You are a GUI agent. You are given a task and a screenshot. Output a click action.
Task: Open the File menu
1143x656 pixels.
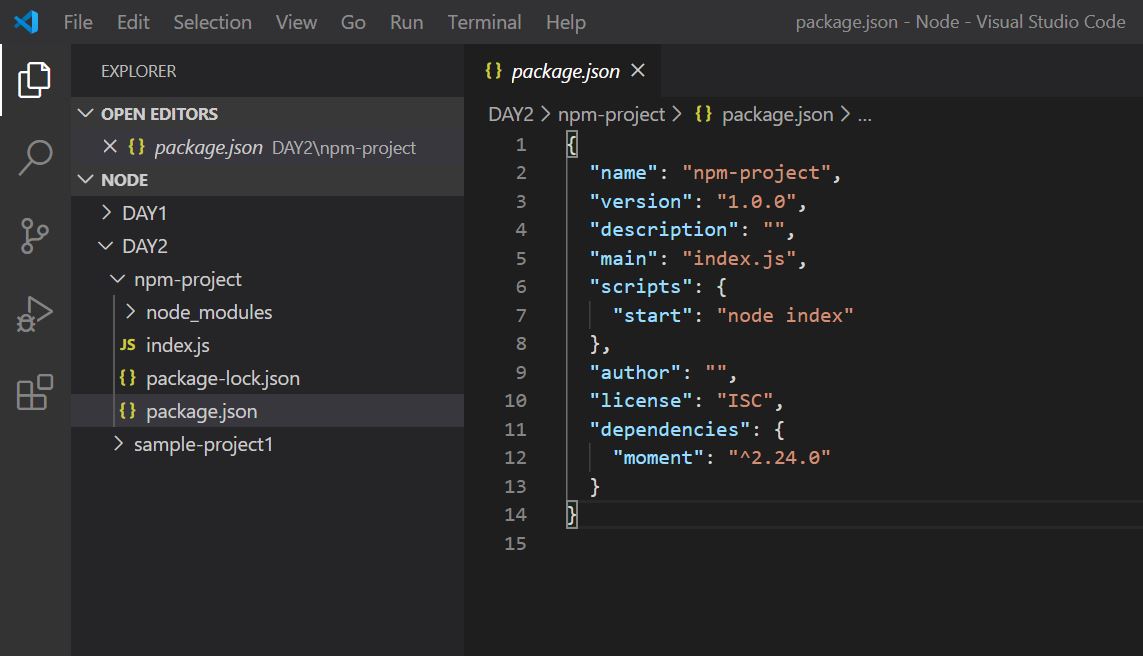pyautogui.click(x=78, y=23)
